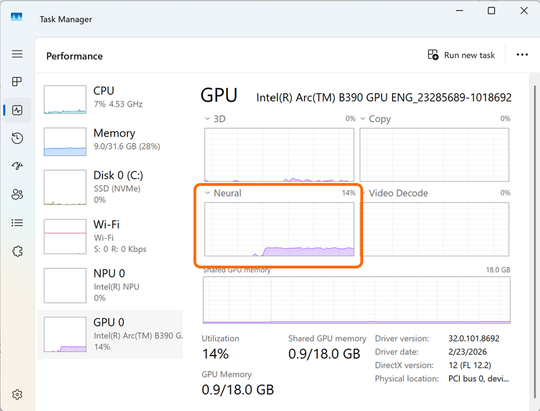The image size is (540, 411).
Task: Select CPU in the performance list
Action: [110, 100]
